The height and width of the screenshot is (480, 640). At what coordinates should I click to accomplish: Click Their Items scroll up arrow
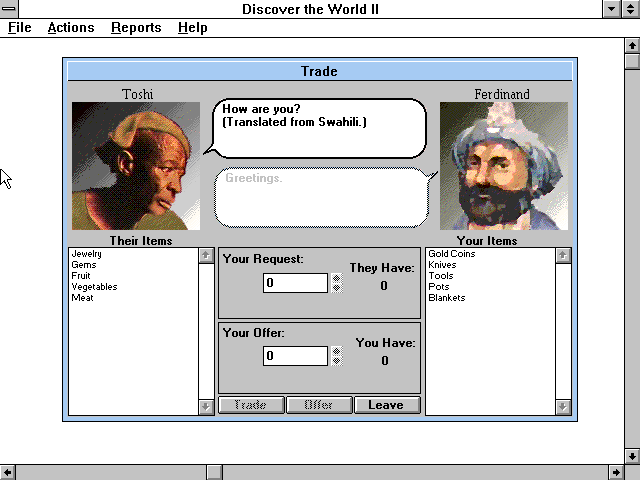pos(206,256)
